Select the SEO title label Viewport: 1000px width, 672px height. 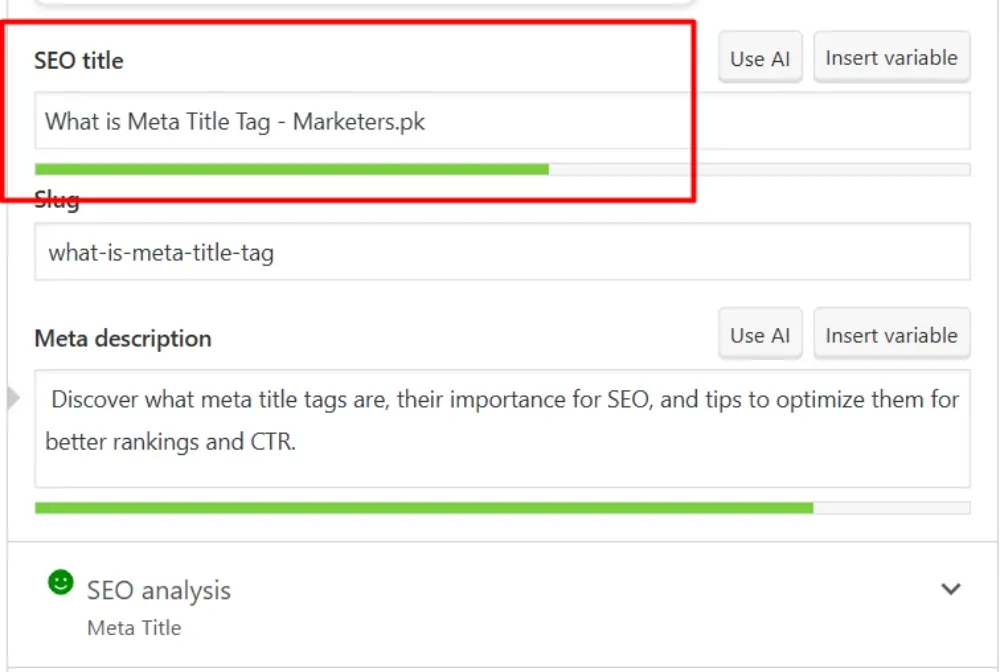click(79, 60)
